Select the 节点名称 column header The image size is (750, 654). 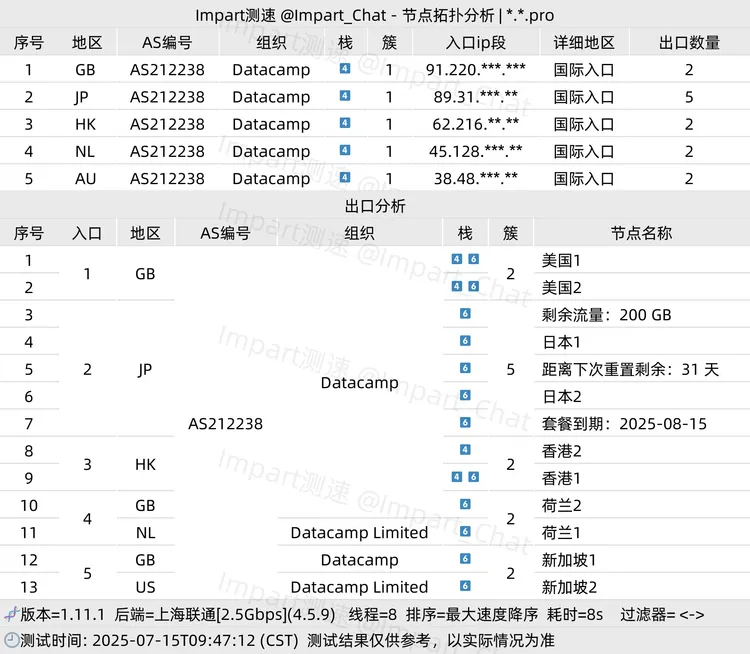641,232
